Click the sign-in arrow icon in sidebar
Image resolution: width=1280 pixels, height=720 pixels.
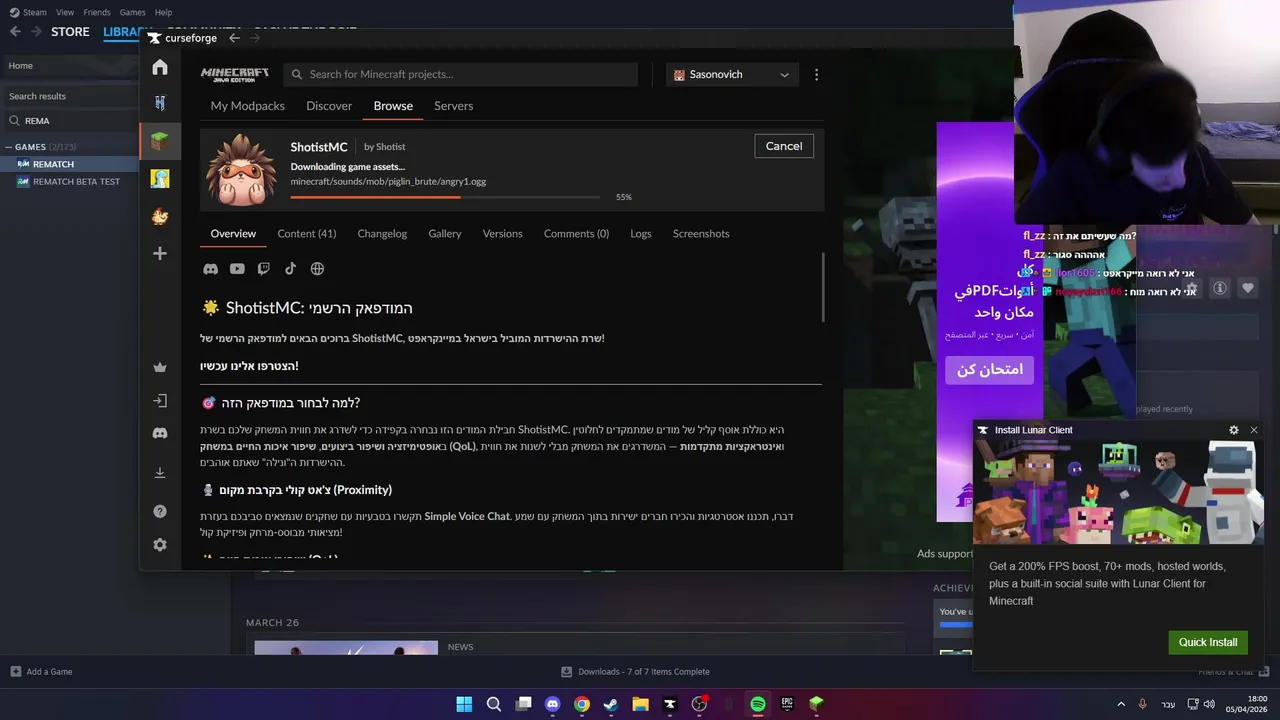[160, 401]
